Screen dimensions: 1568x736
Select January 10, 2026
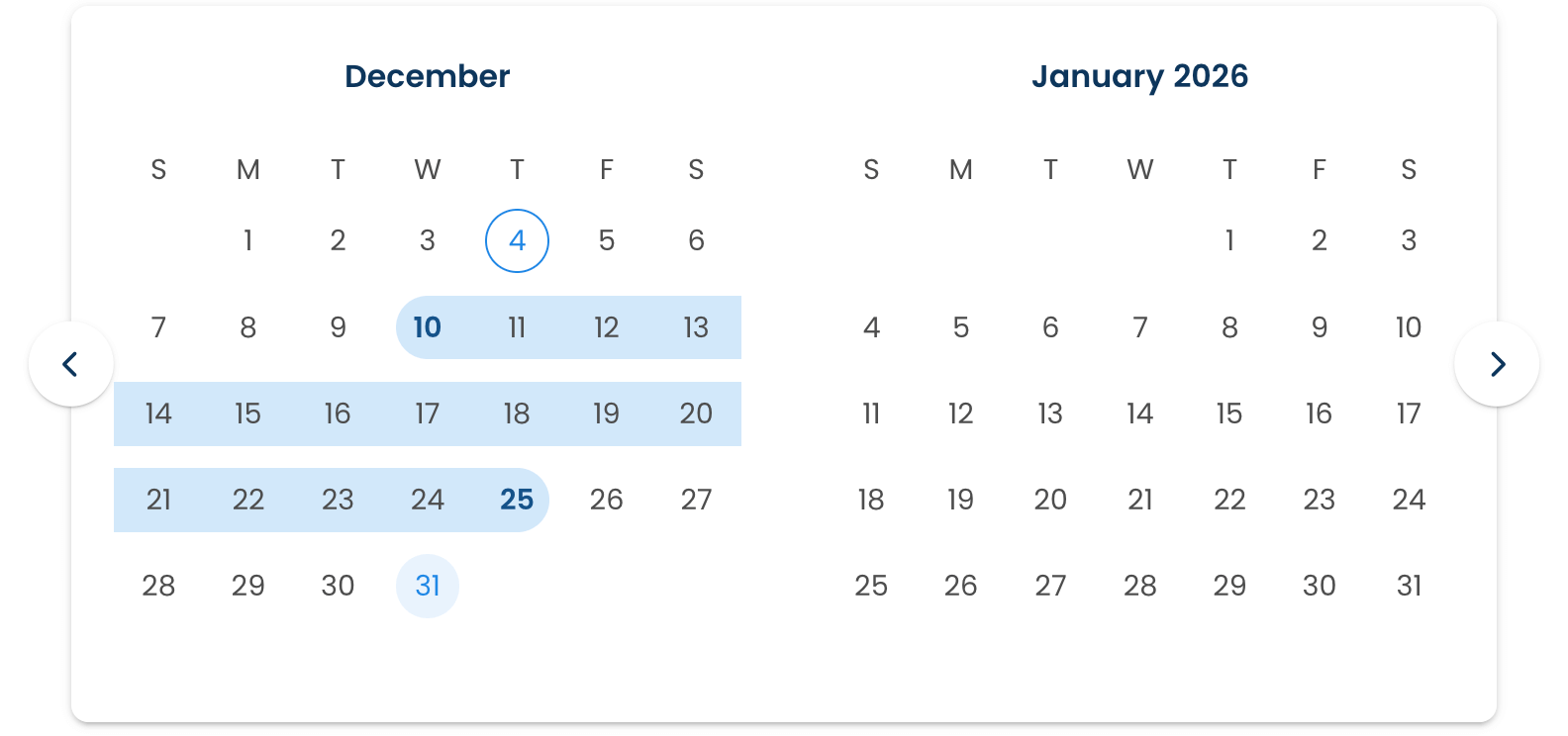coord(1409,327)
